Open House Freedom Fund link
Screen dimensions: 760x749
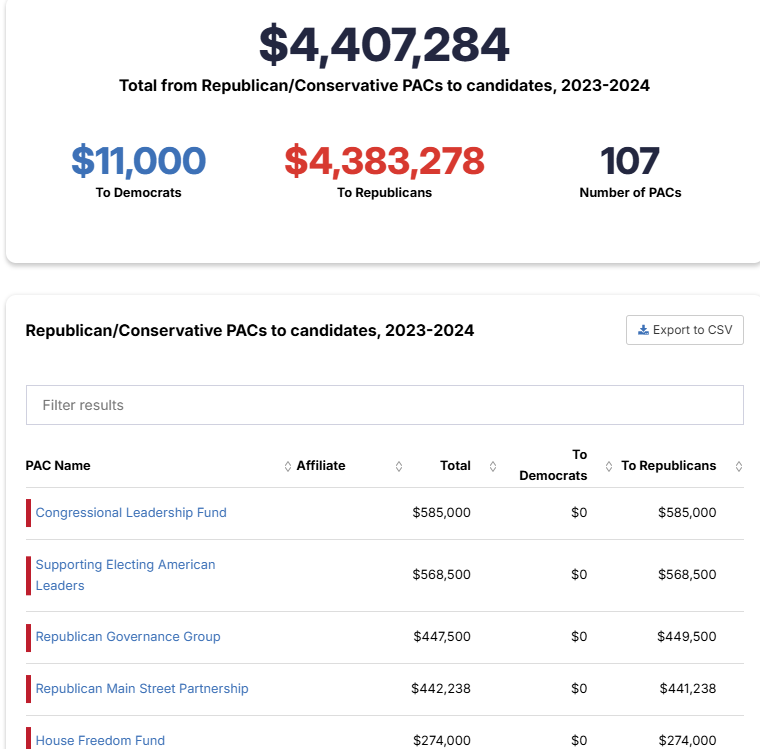click(100, 740)
